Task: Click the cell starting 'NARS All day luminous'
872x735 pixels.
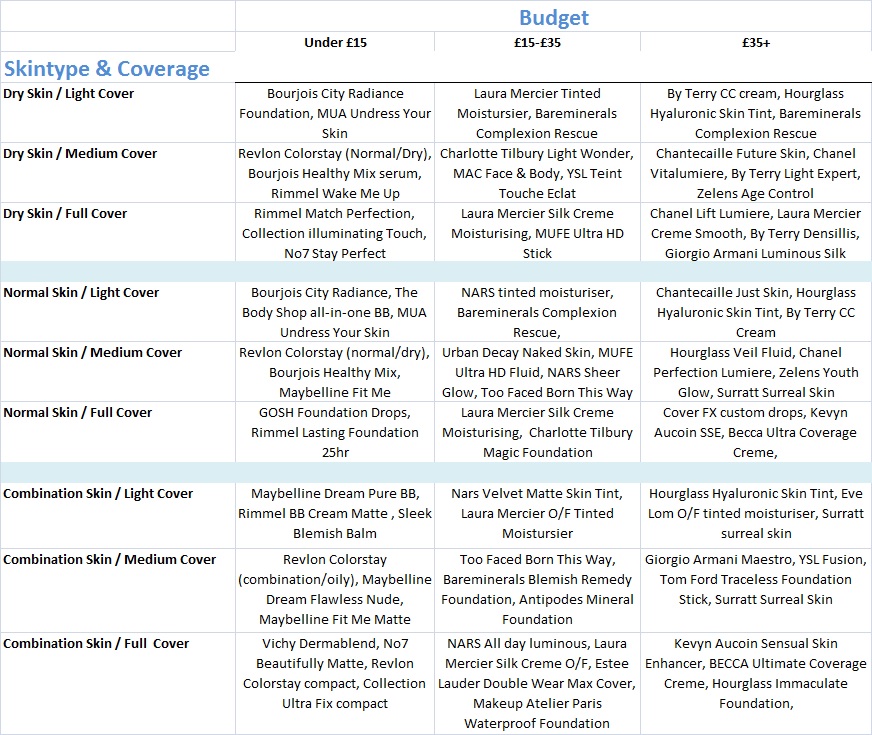Action: coord(537,684)
